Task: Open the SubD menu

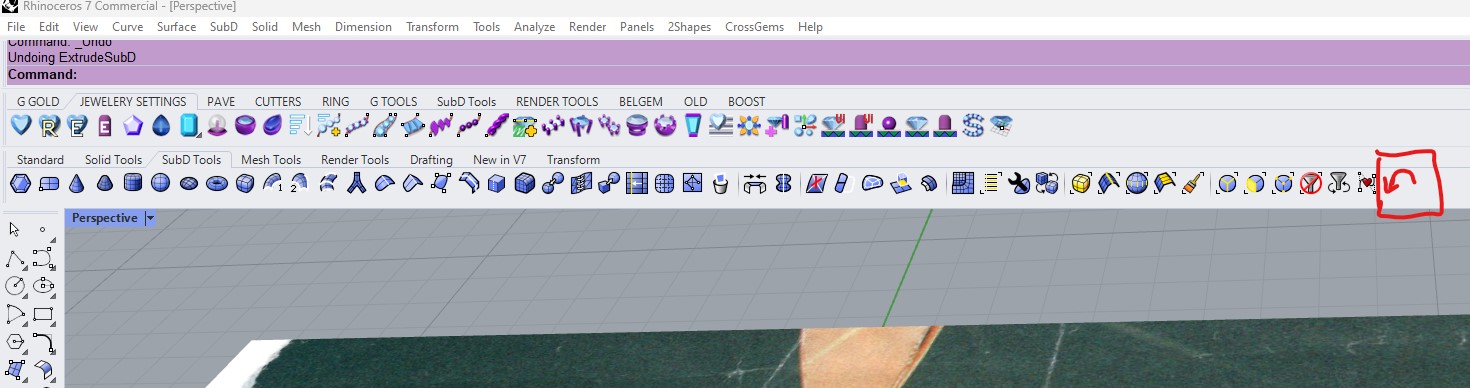Action: [224, 27]
